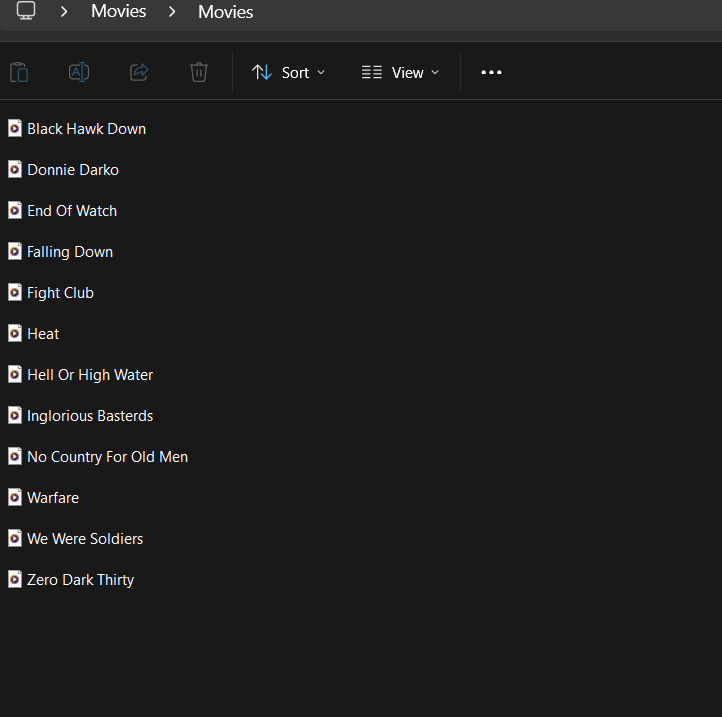722x717 pixels.
Task: Click the View layout list icon
Action: pyautogui.click(x=372, y=72)
